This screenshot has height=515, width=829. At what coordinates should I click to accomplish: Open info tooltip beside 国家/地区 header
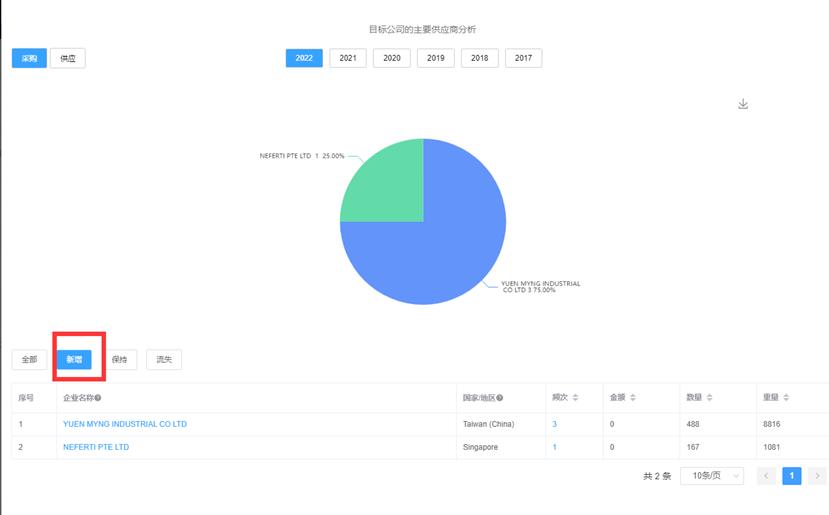[x=500, y=398]
